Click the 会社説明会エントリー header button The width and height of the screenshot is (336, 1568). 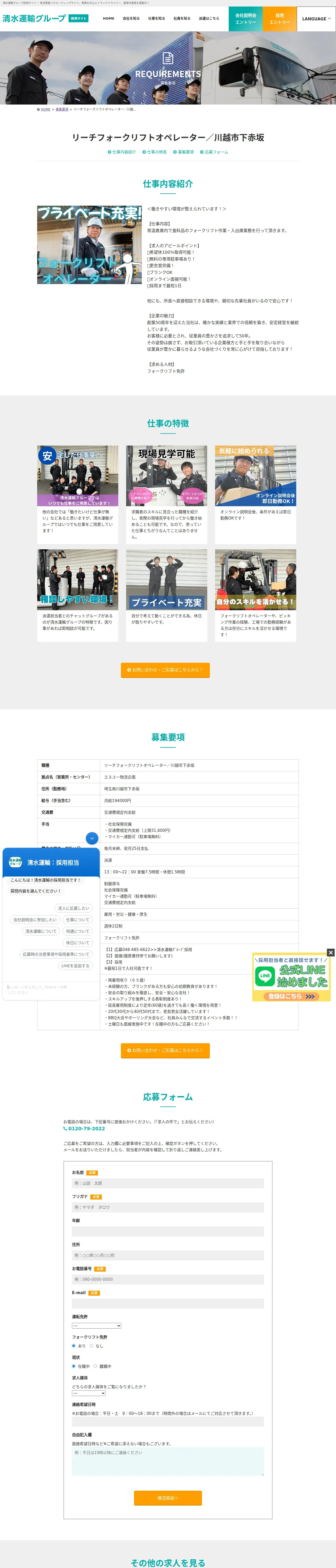pos(246,19)
